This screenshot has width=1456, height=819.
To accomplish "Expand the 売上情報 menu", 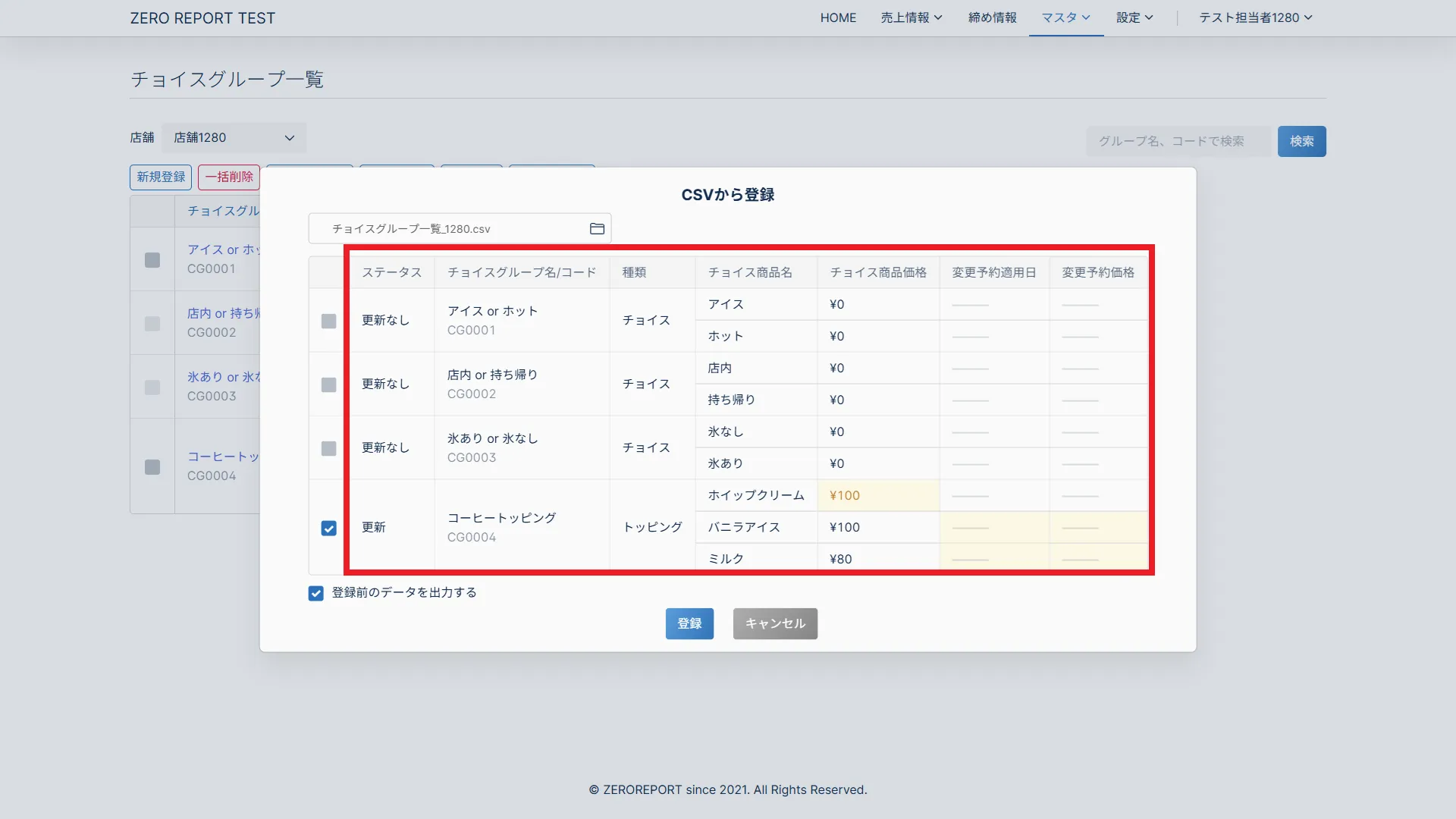I will point(911,17).
